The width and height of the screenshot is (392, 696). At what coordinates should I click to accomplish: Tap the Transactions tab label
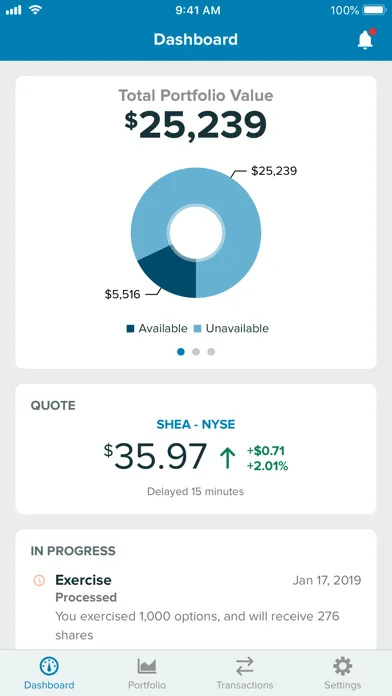(x=245, y=685)
